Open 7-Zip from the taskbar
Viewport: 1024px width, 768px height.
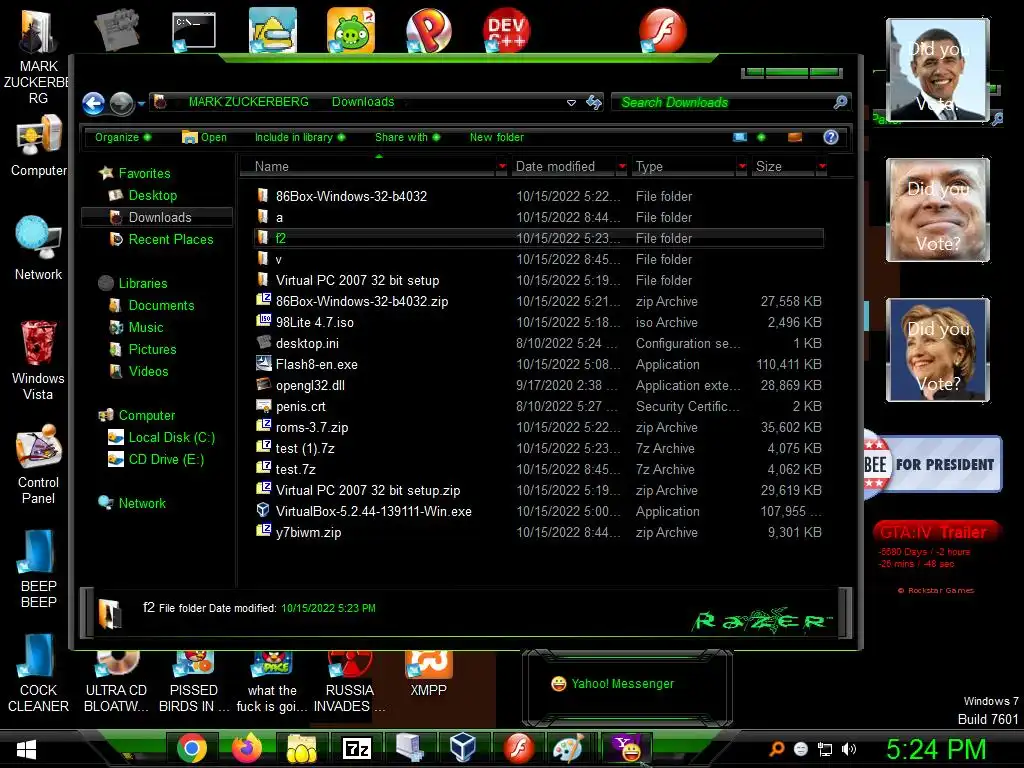coord(357,748)
